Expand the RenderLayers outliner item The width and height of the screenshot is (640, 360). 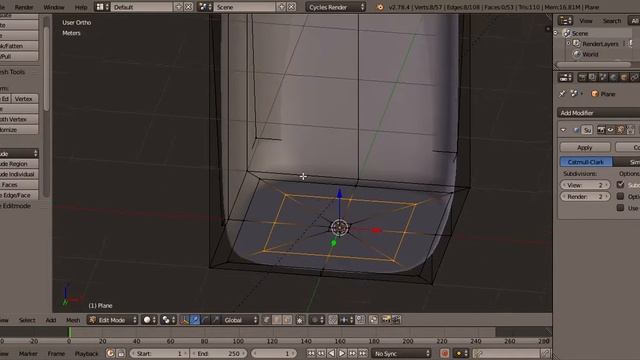pos(569,43)
